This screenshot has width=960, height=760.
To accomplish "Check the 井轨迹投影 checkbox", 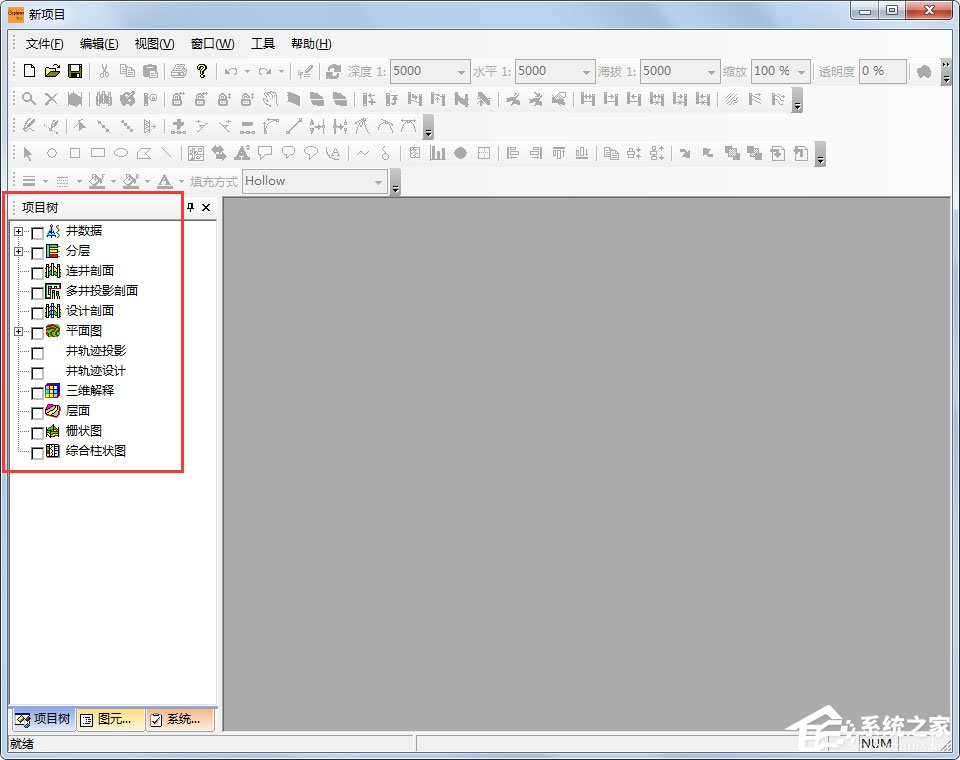I will (37, 353).
